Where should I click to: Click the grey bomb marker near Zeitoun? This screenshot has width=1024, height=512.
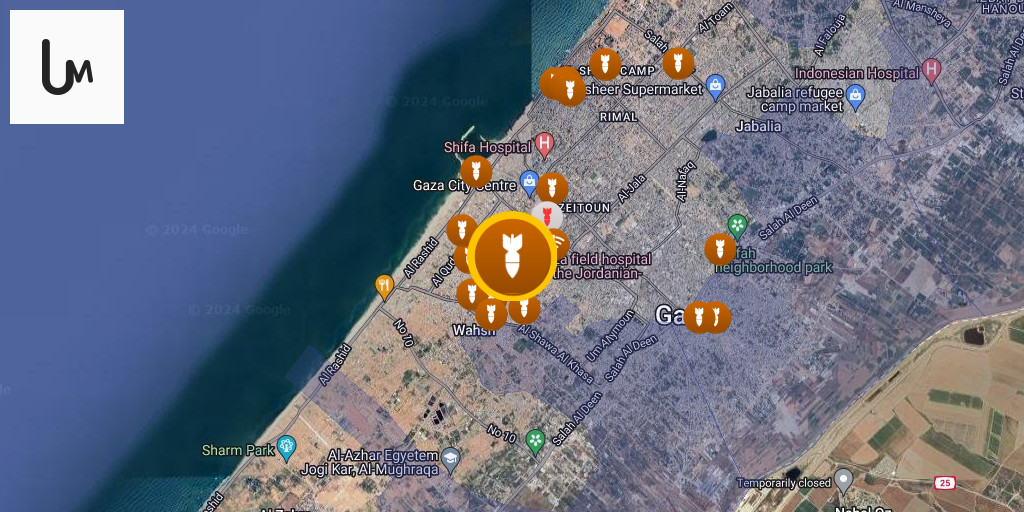547,216
